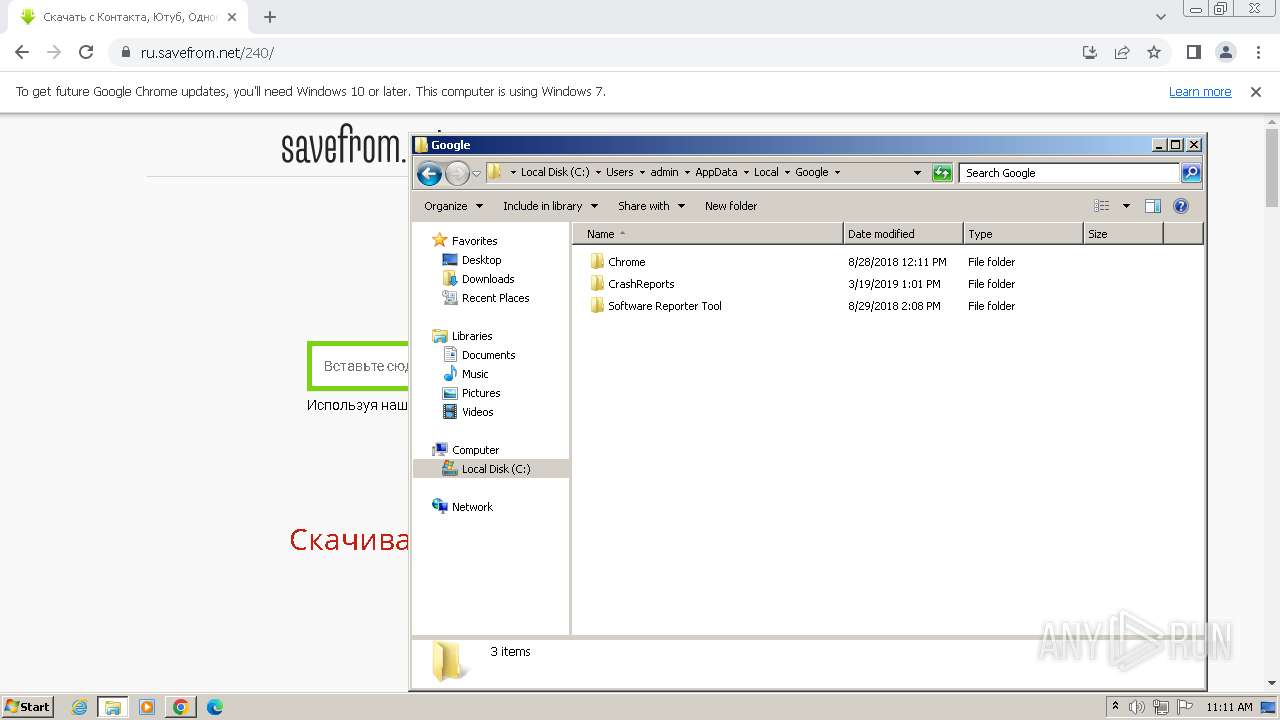Open Microsoft Edge from taskbar
Image resolution: width=1280 pixels, height=720 pixels.
click(x=214, y=707)
